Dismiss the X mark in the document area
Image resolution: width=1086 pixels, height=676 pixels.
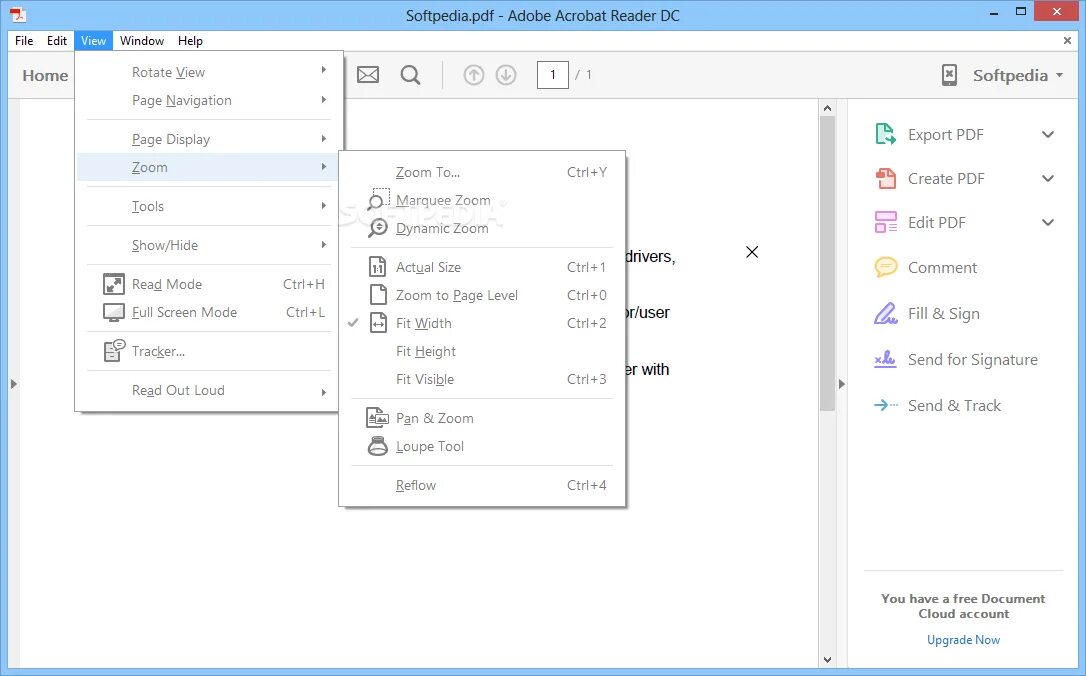pyautogui.click(x=752, y=252)
